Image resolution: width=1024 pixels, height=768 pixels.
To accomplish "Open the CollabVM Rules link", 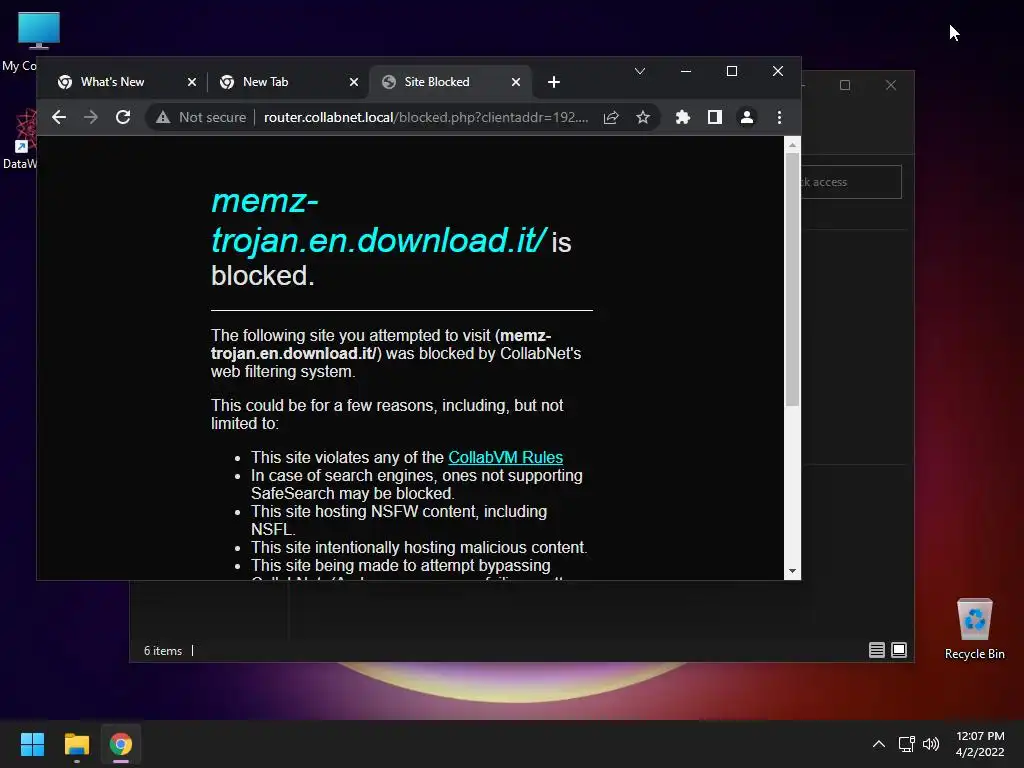I will click(x=505, y=457).
